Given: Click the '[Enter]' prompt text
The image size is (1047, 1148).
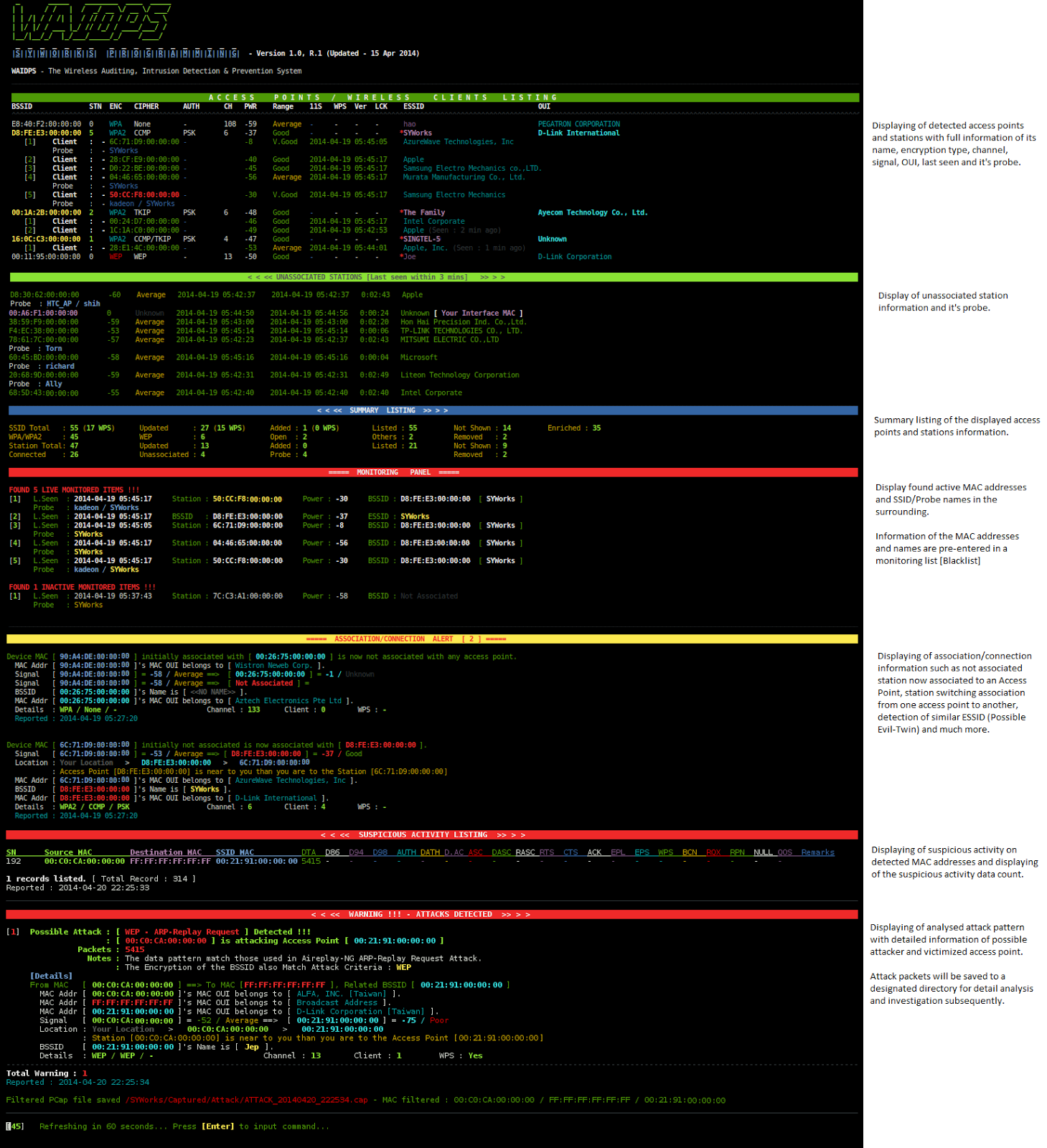Looking at the screenshot, I should 218,1126.
